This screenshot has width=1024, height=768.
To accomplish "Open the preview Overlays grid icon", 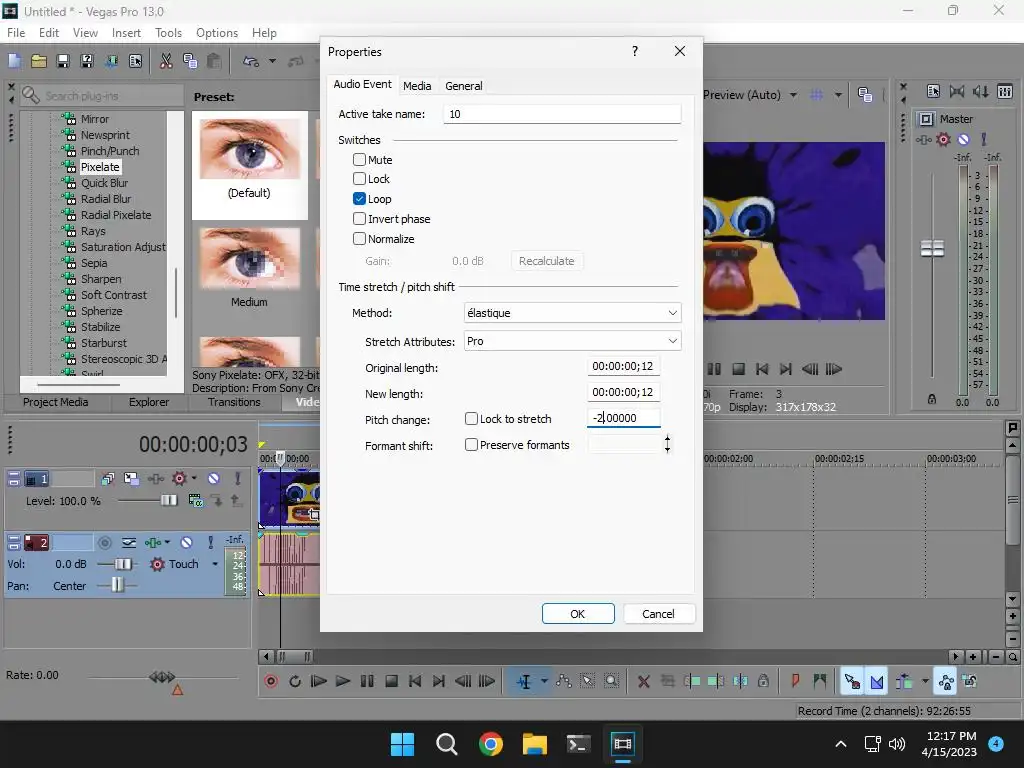I will pos(816,95).
